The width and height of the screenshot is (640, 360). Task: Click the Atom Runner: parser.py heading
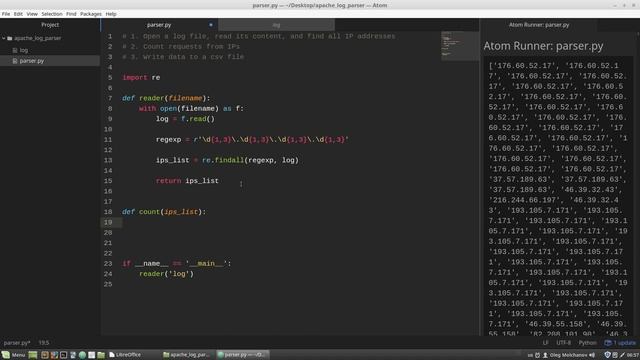click(x=543, y=46)
